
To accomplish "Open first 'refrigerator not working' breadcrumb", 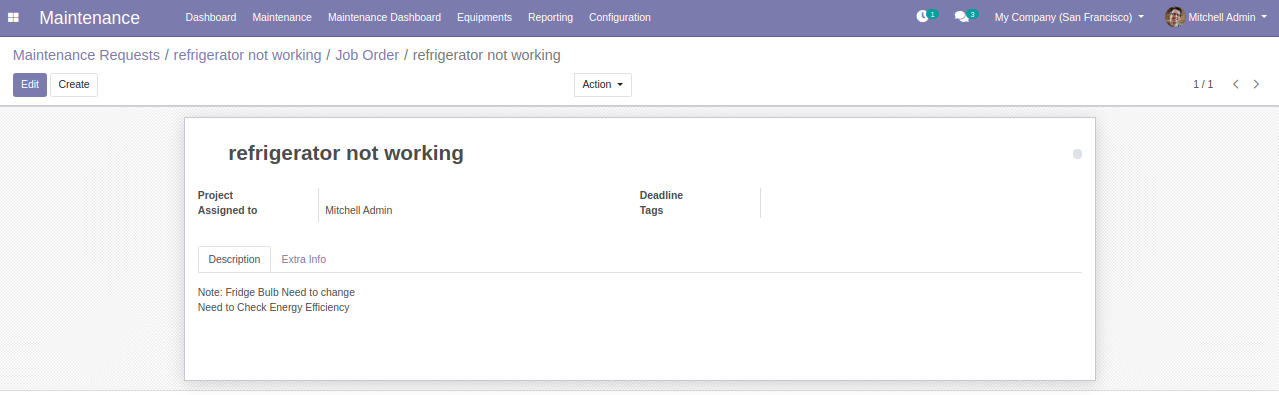I will 247,55.
